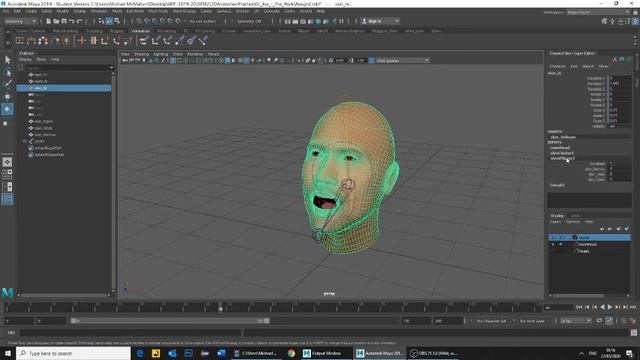Click the range slider end handle
Viewport: 640px width, 360px height.
pos(267,321)
